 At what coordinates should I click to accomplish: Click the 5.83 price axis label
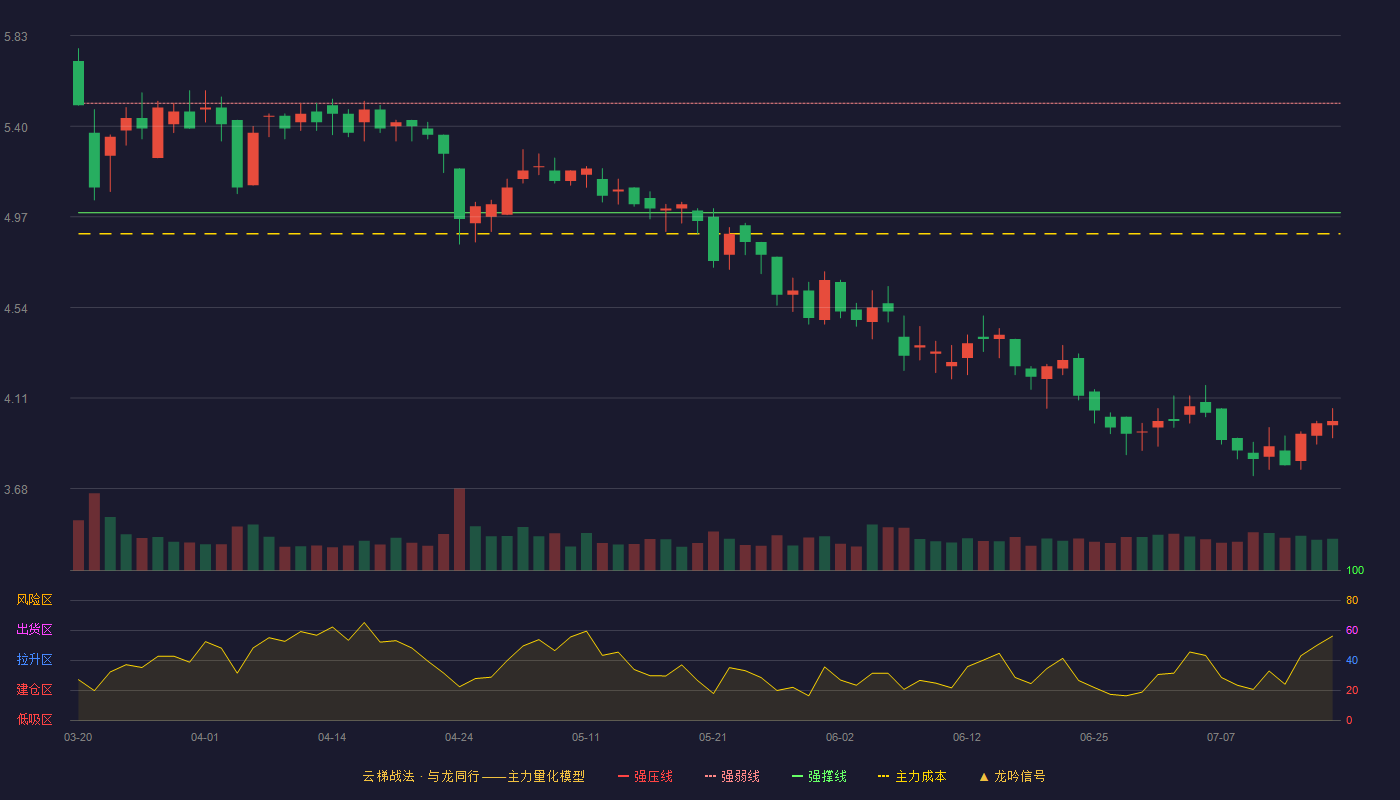[x=15, y=37]
